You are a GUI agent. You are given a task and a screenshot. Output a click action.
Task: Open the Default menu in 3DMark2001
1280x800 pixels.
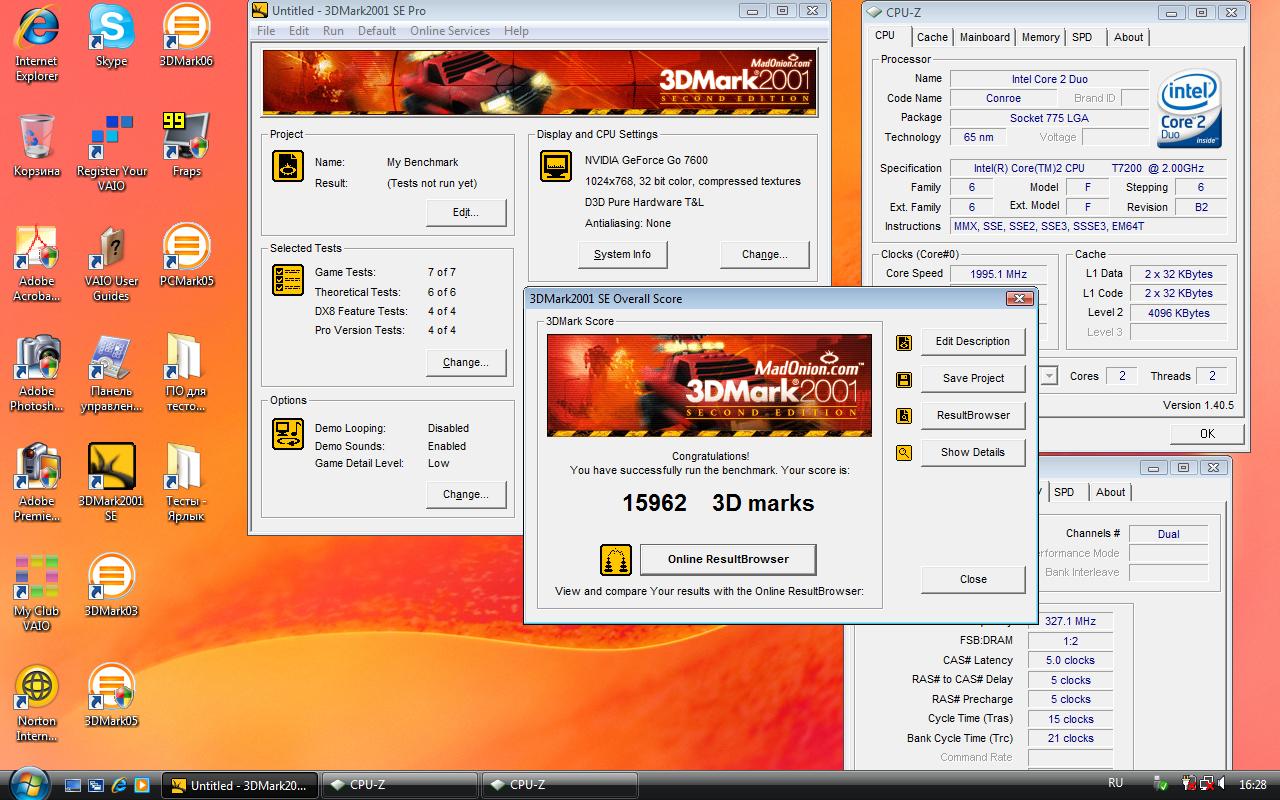377,31
